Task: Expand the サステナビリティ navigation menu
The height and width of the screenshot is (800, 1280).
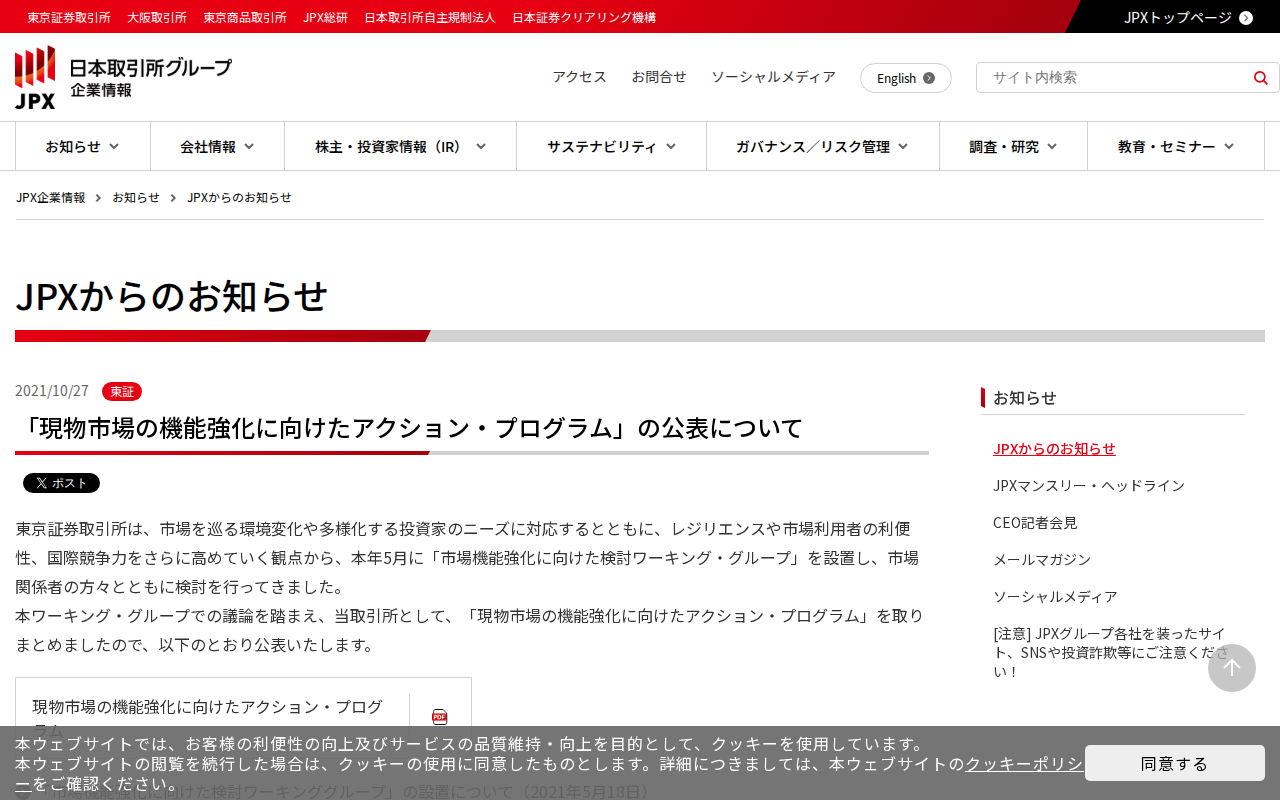Action: [x=611, y=146]
